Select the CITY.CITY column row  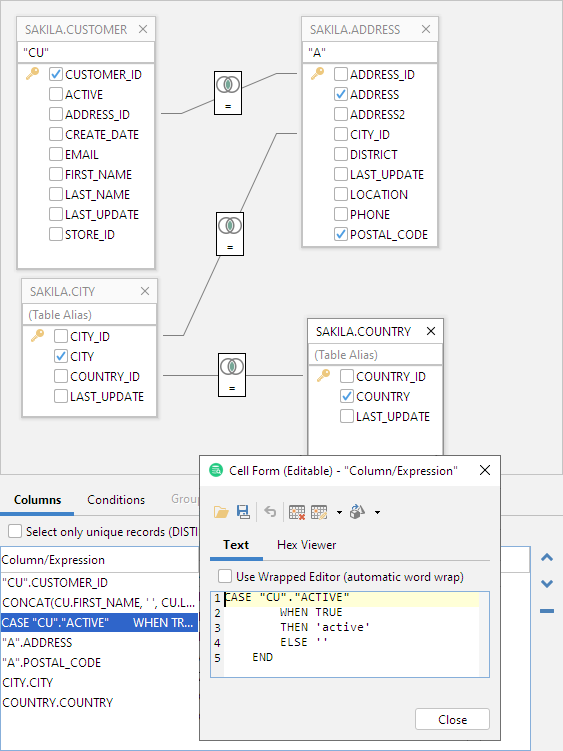click(99, 683)
